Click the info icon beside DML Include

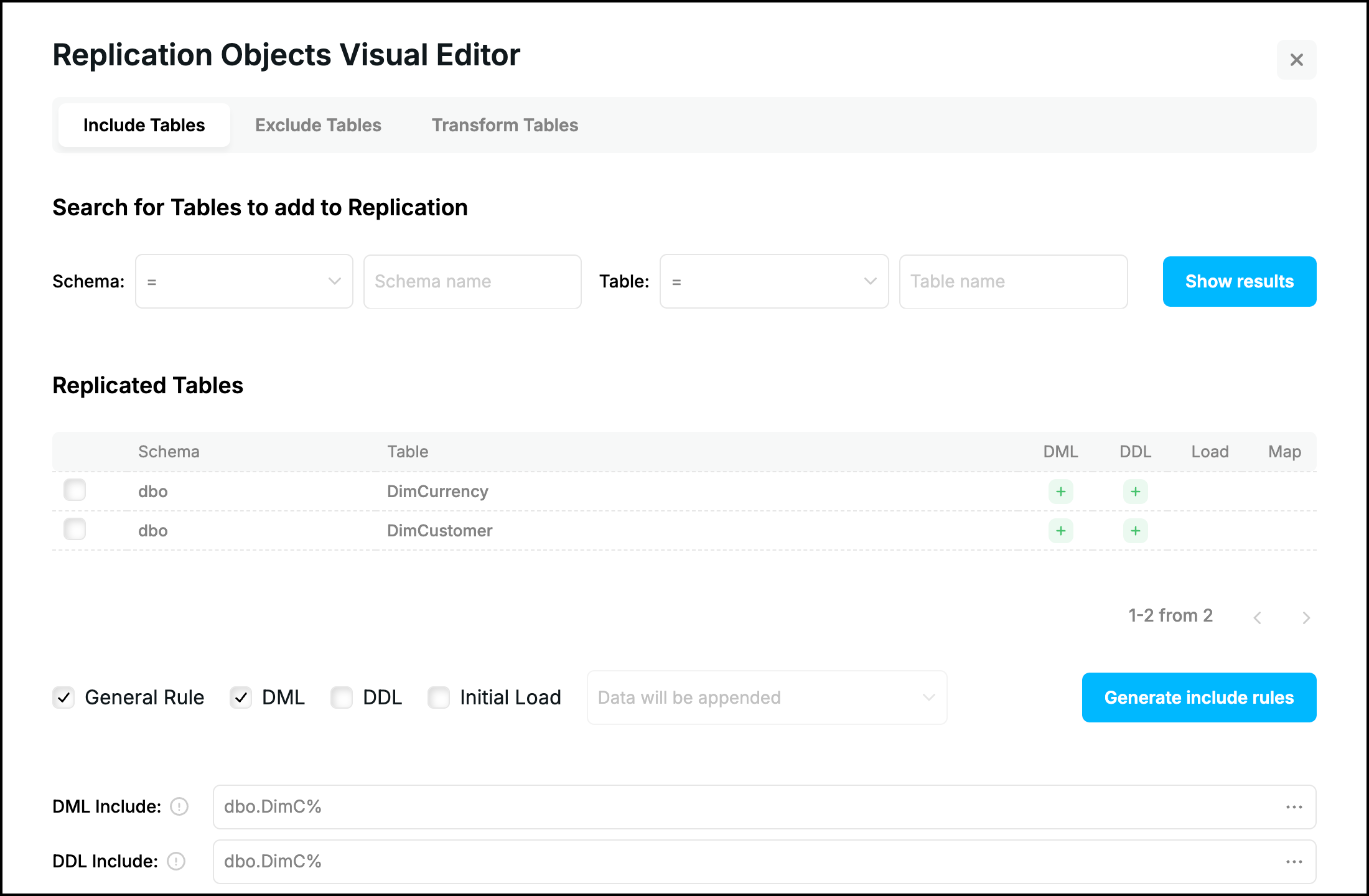(179, 807)
